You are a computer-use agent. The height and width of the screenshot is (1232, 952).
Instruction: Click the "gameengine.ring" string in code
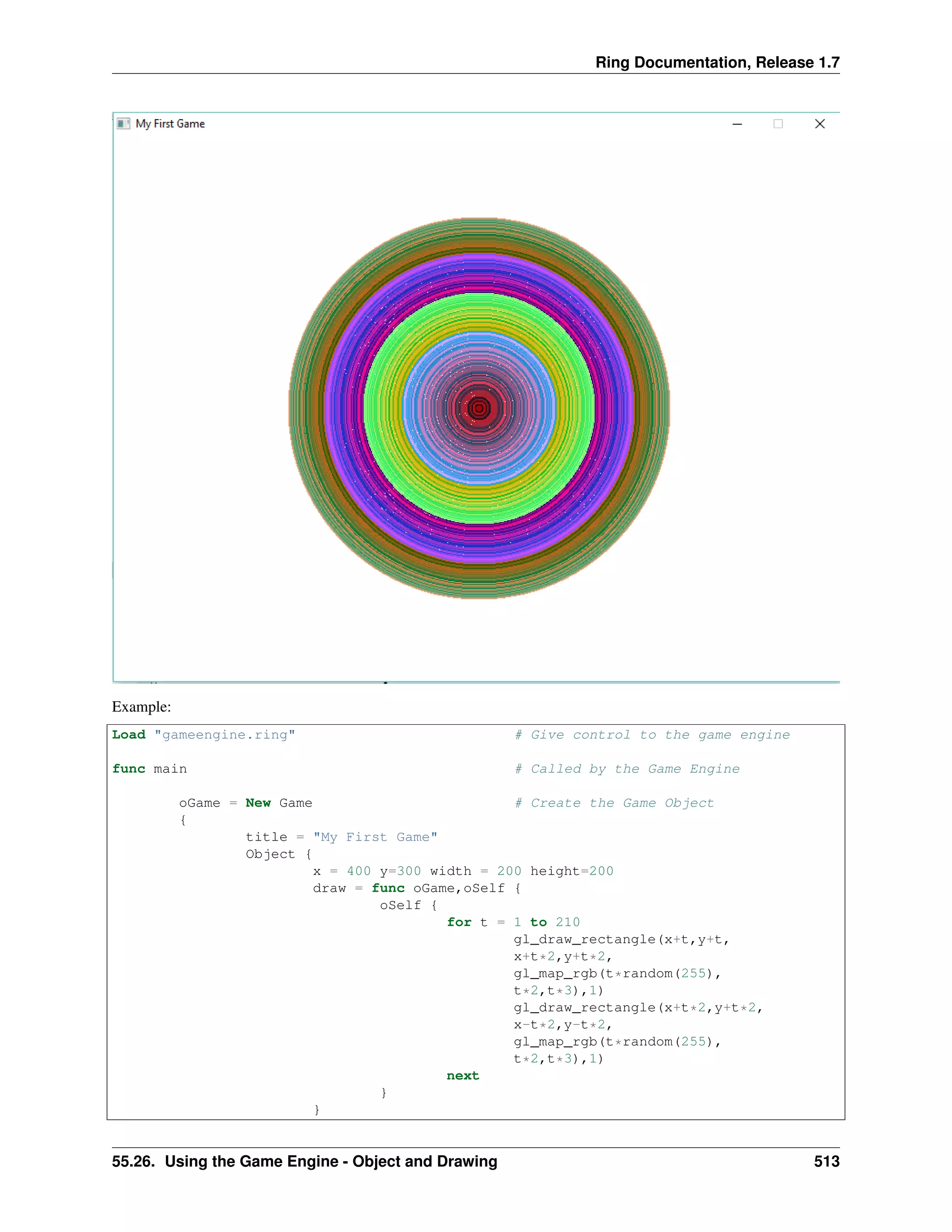(225, 735)
